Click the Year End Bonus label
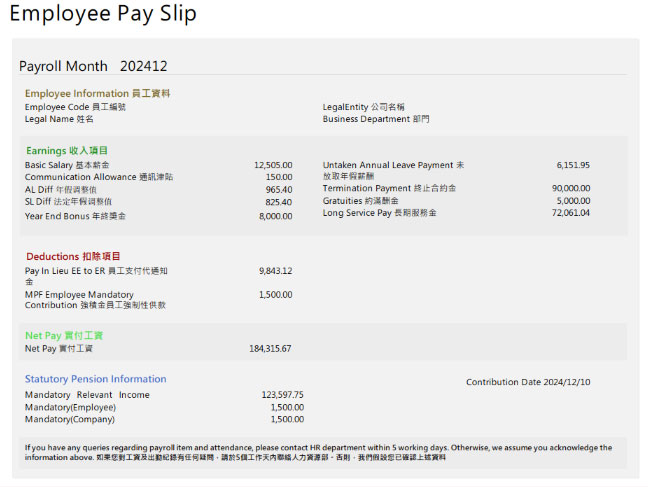 pyautogui.click(x=75, y=216)
